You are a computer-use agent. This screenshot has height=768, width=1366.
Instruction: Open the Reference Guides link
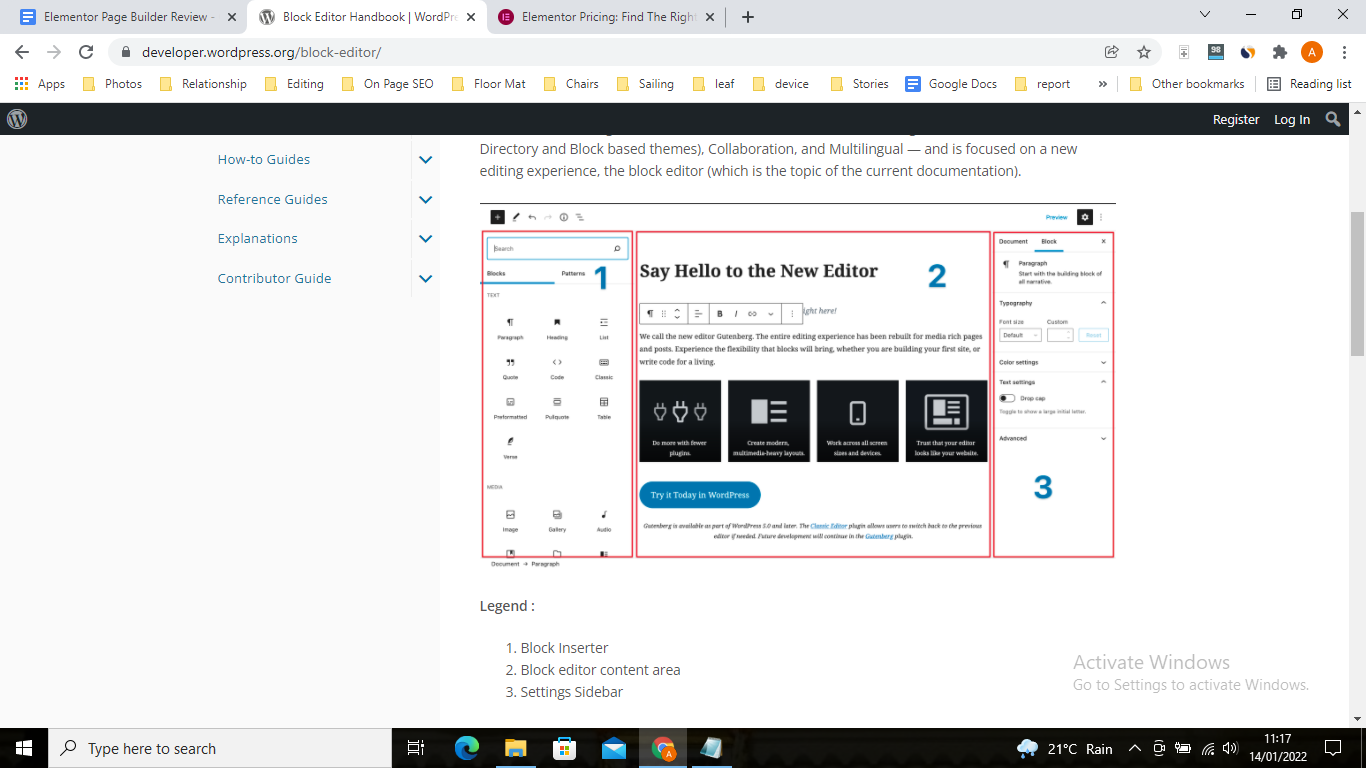273,199
